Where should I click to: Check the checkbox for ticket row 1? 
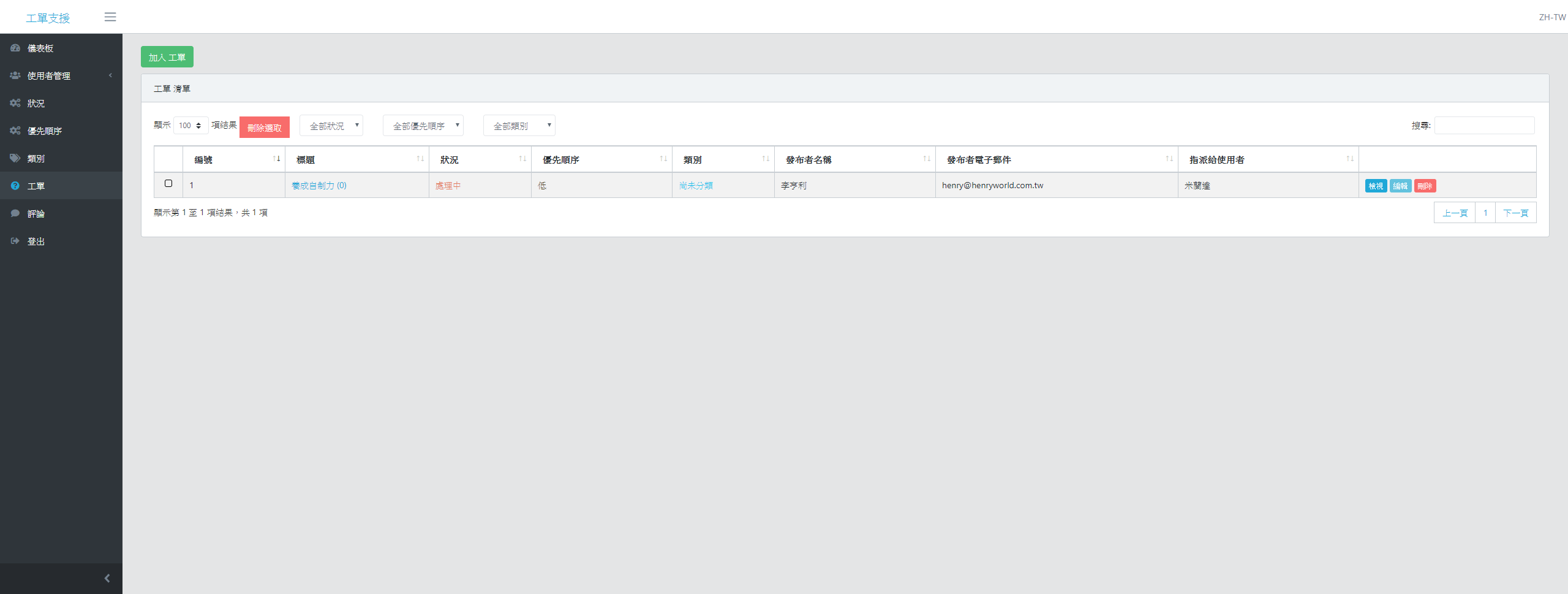(x=168, y=183)
